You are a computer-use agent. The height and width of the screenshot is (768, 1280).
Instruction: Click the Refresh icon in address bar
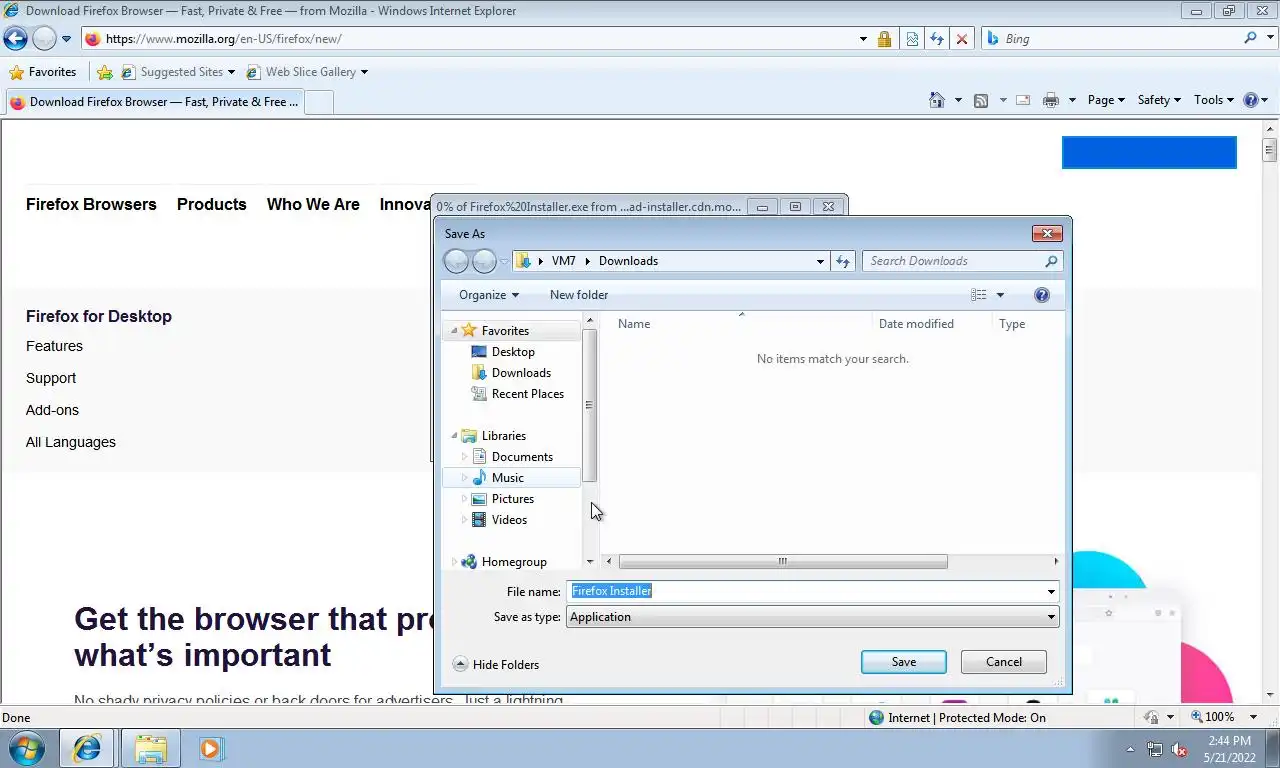click(x=937, y=39)
